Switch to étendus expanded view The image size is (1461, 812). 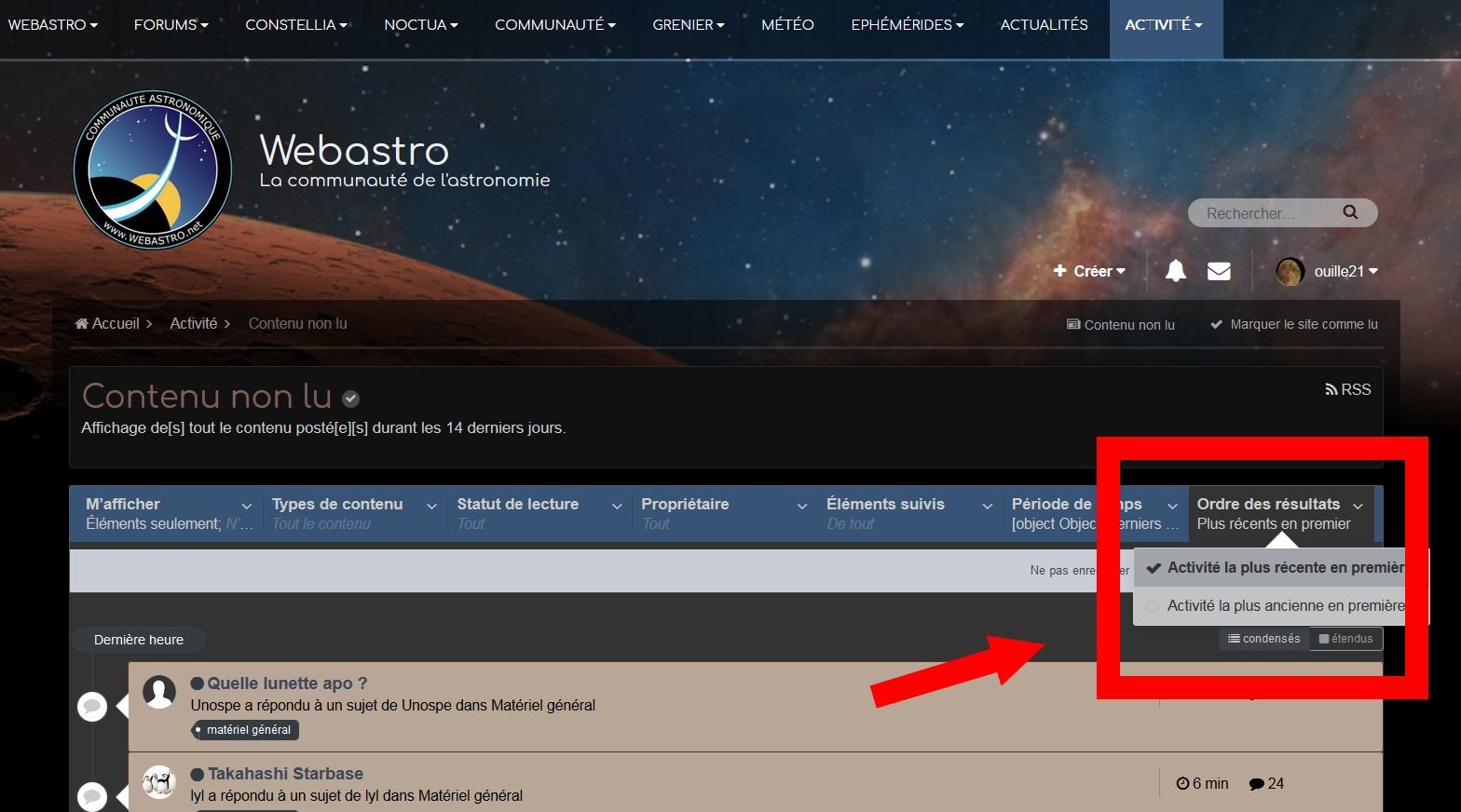tap(1346, 639)
